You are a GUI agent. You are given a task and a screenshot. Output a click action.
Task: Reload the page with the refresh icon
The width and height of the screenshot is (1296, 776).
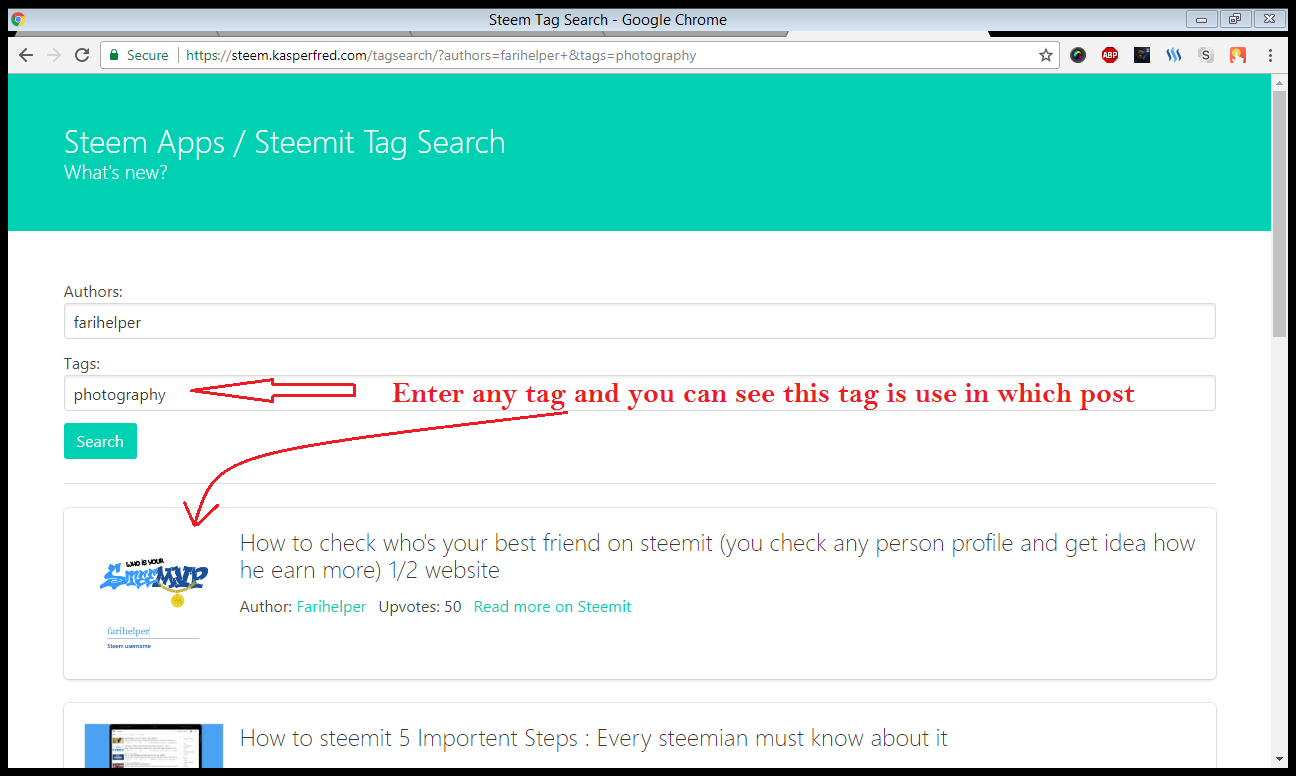click(x=82, y=56)
